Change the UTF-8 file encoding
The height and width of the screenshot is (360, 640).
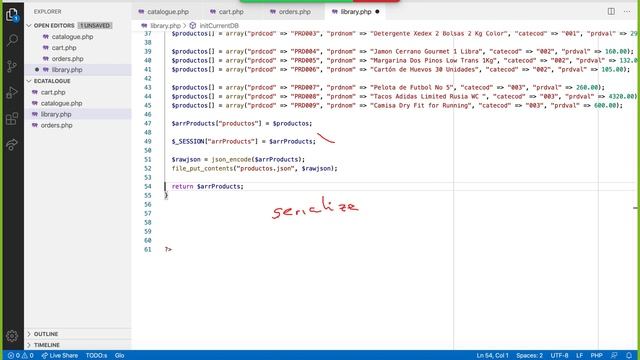pyautogui.click(x=559, y=356)
